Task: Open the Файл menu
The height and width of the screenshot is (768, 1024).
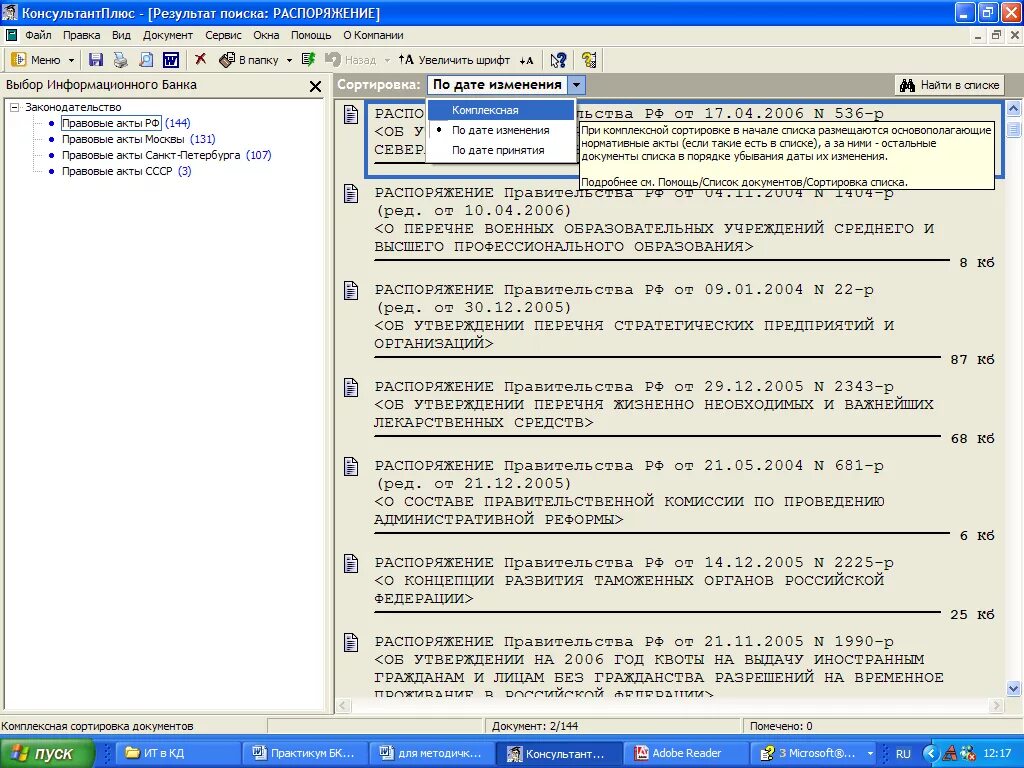Action: click(x=38, y=35)
